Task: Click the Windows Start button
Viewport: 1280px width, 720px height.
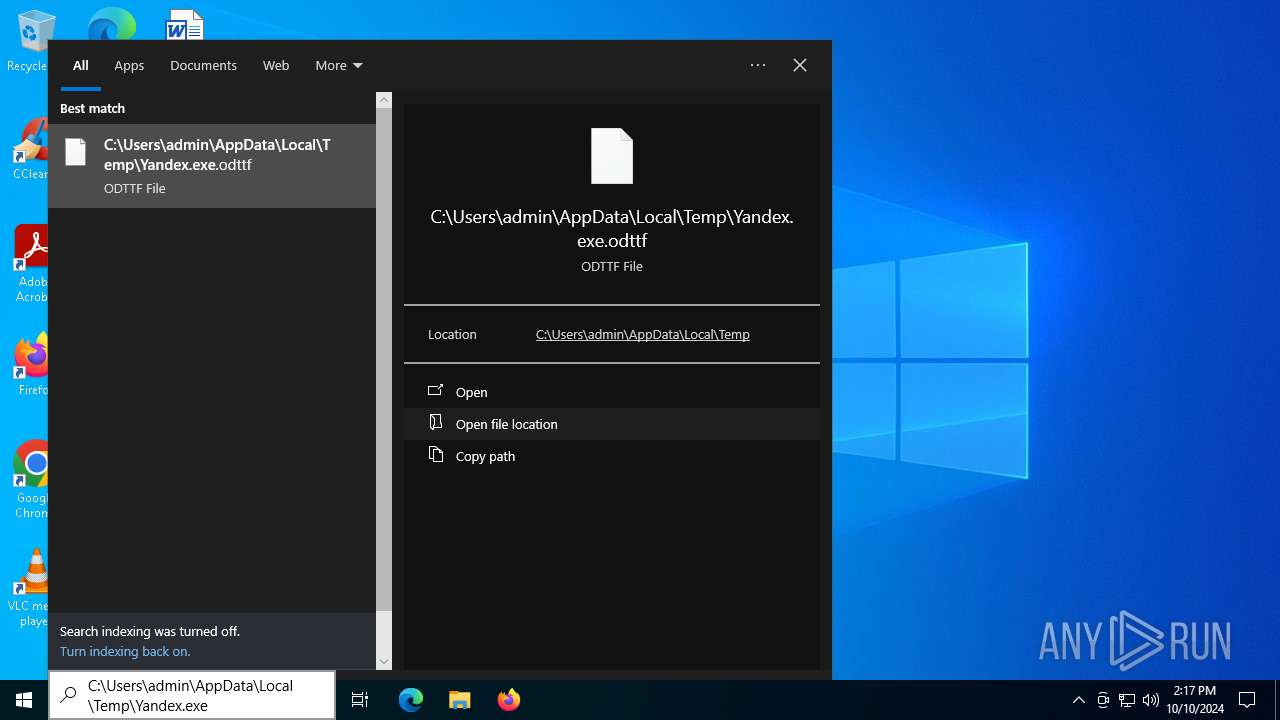Action: click(x=24, y=700)
